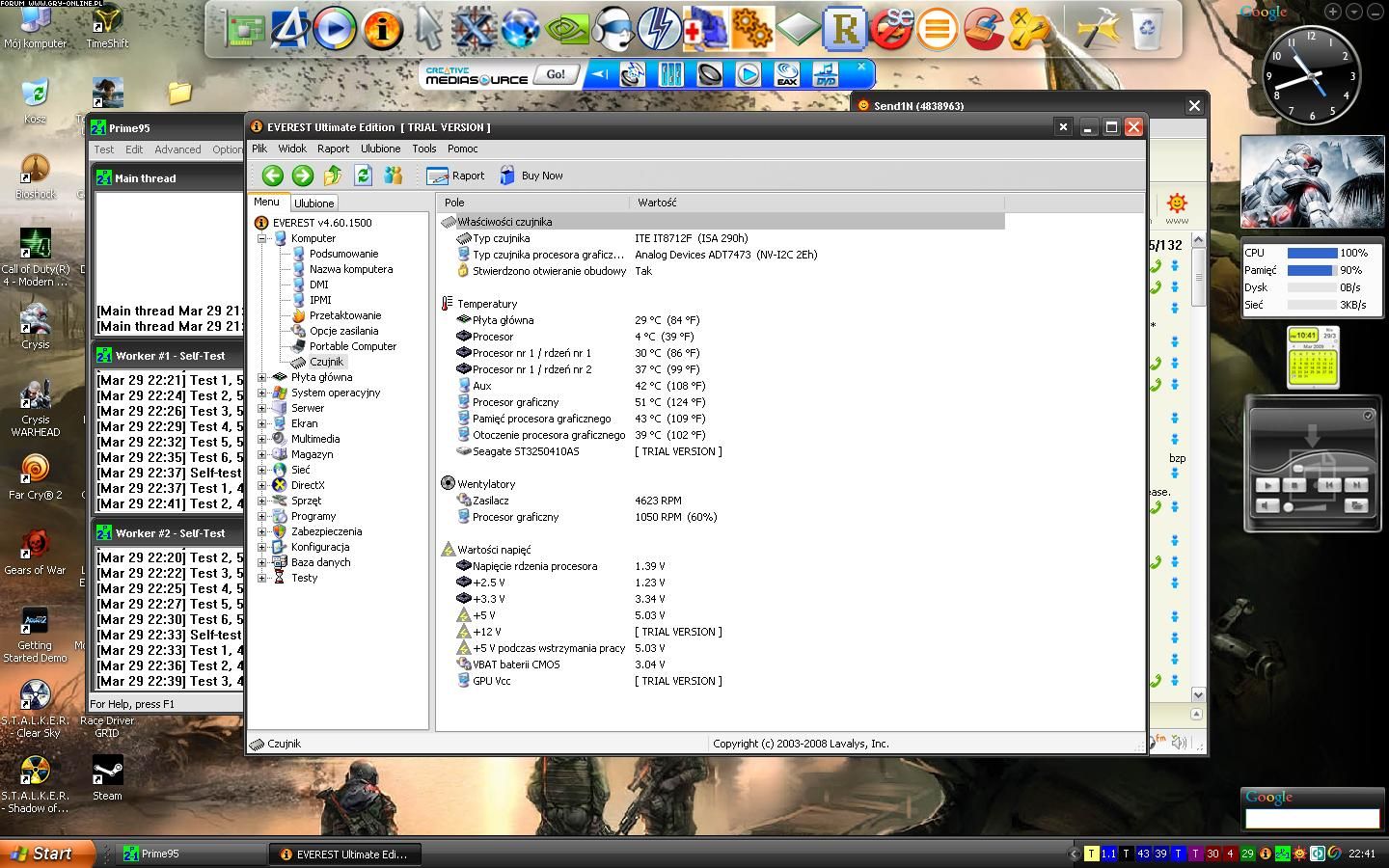Go forward with EVEREST green right arrow
This screenshot has height=868, width=1389.
point(303,175)
